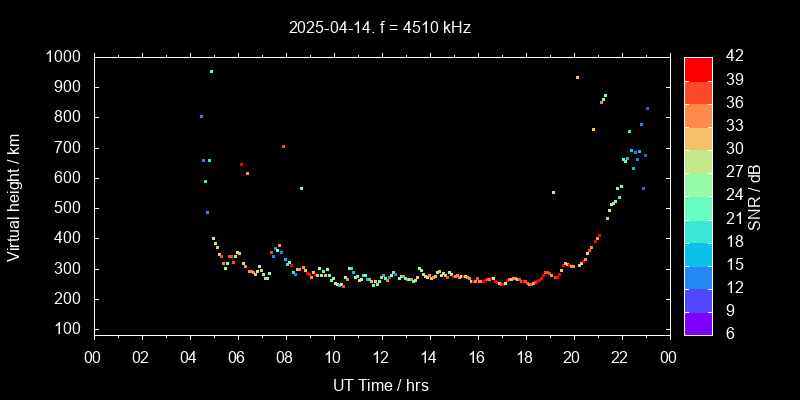Click the blue point at 800 km, 04 UT

click(x=201, y=116)
